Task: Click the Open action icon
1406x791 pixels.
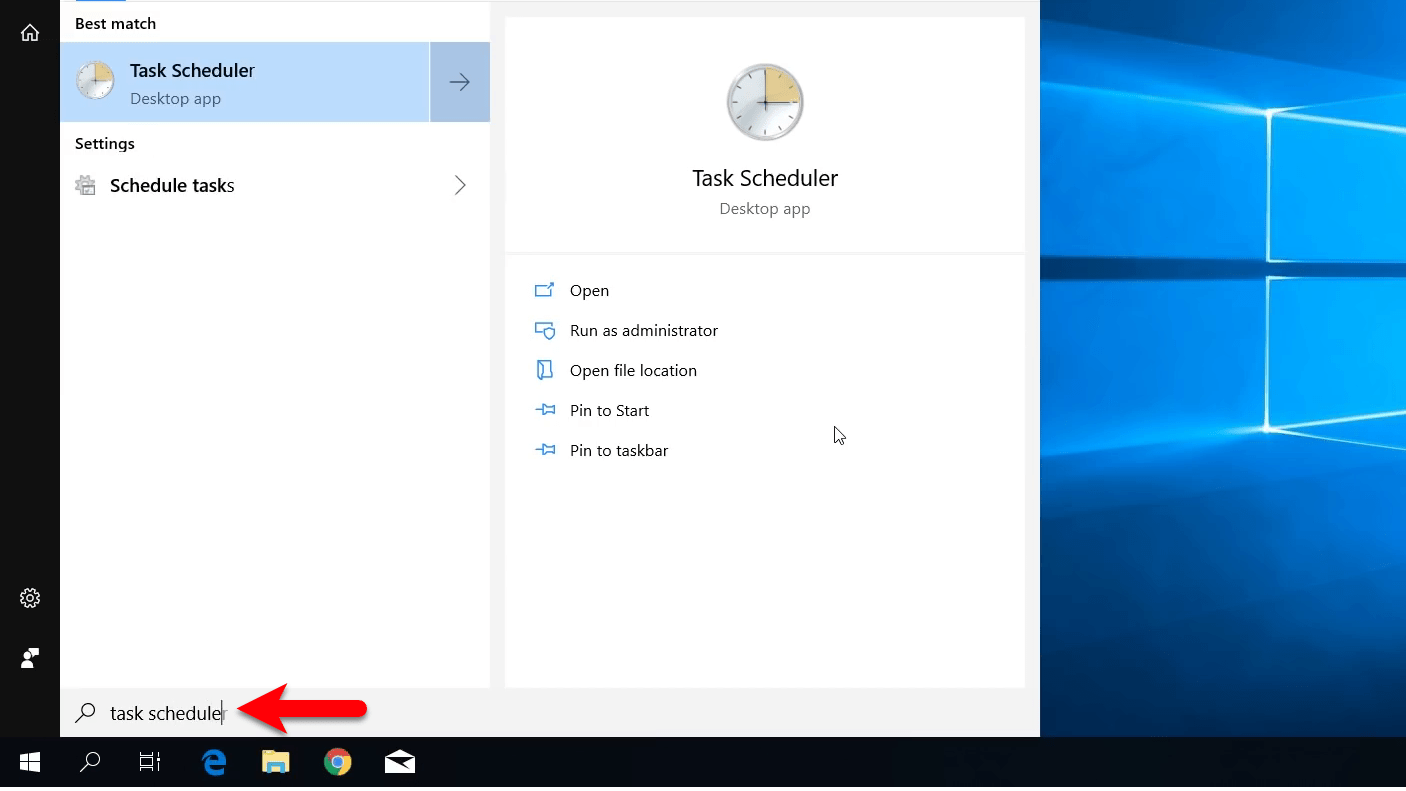Action: pos(545,290)
